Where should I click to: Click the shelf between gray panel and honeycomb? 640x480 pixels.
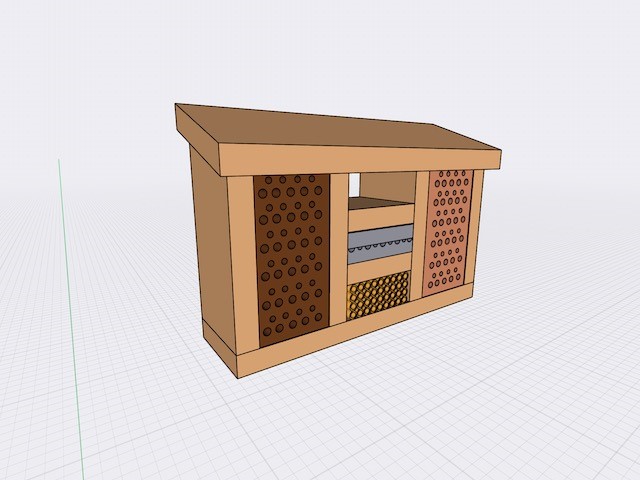coord(380,270)
